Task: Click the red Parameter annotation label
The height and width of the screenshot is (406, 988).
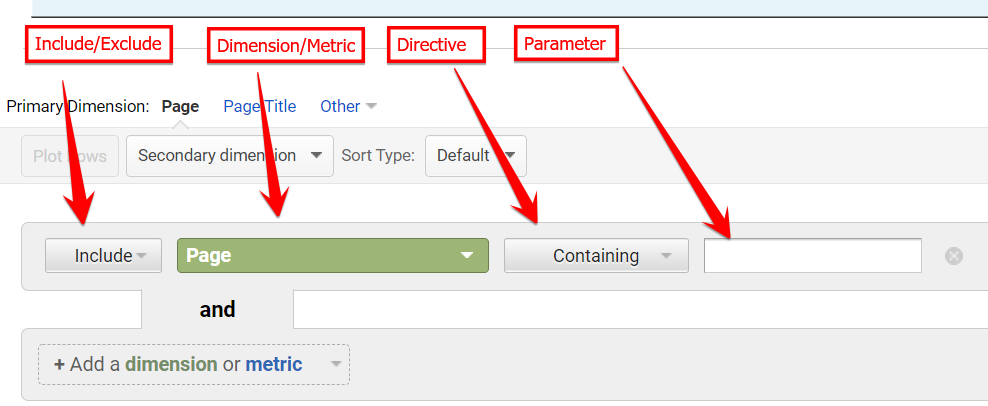Action: [567, 44]
